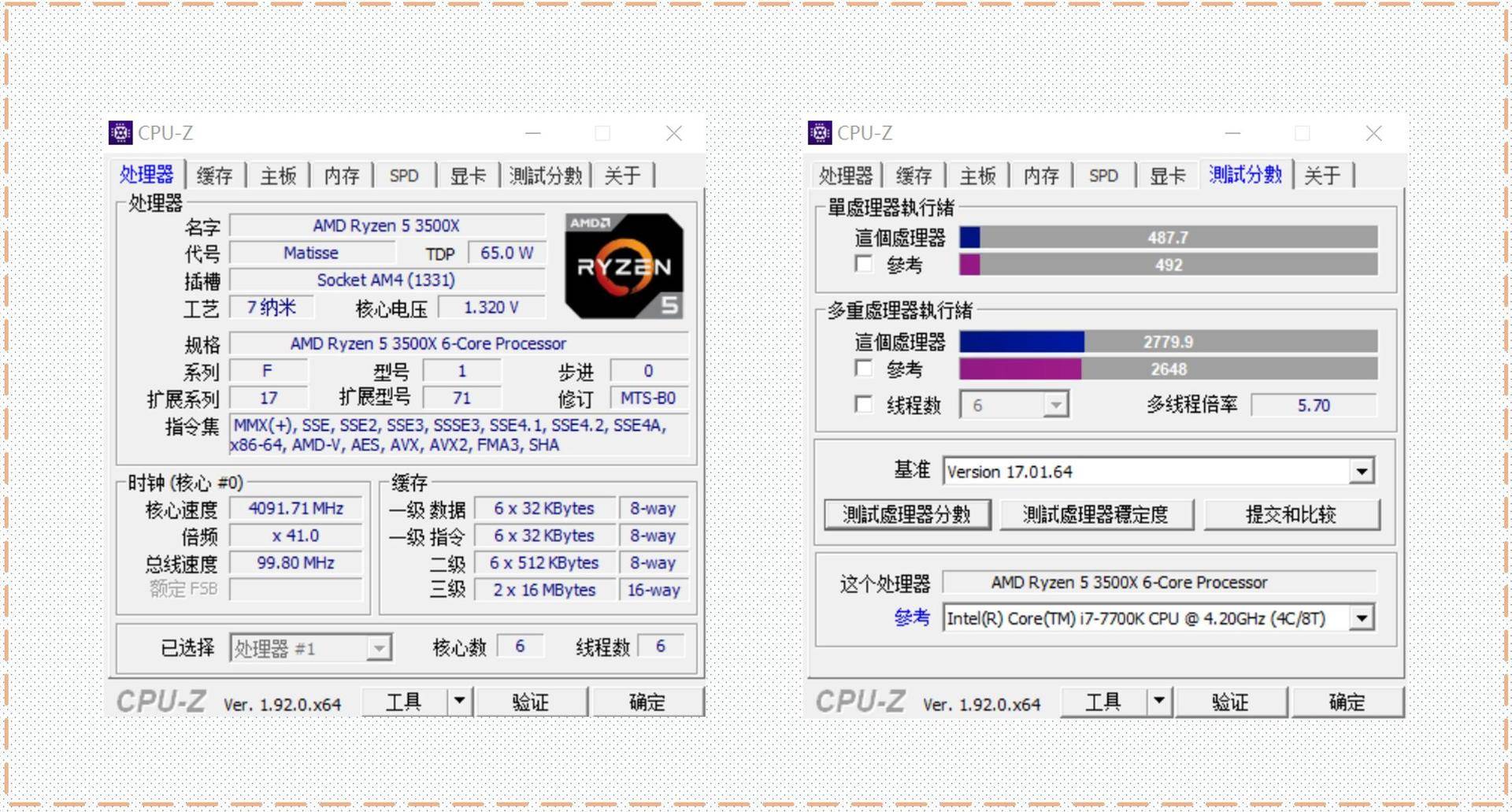Viewport: 1512px width, 812px height.
Task: Click the 工艺 value 7 纳米
Action: coord(271,307)
